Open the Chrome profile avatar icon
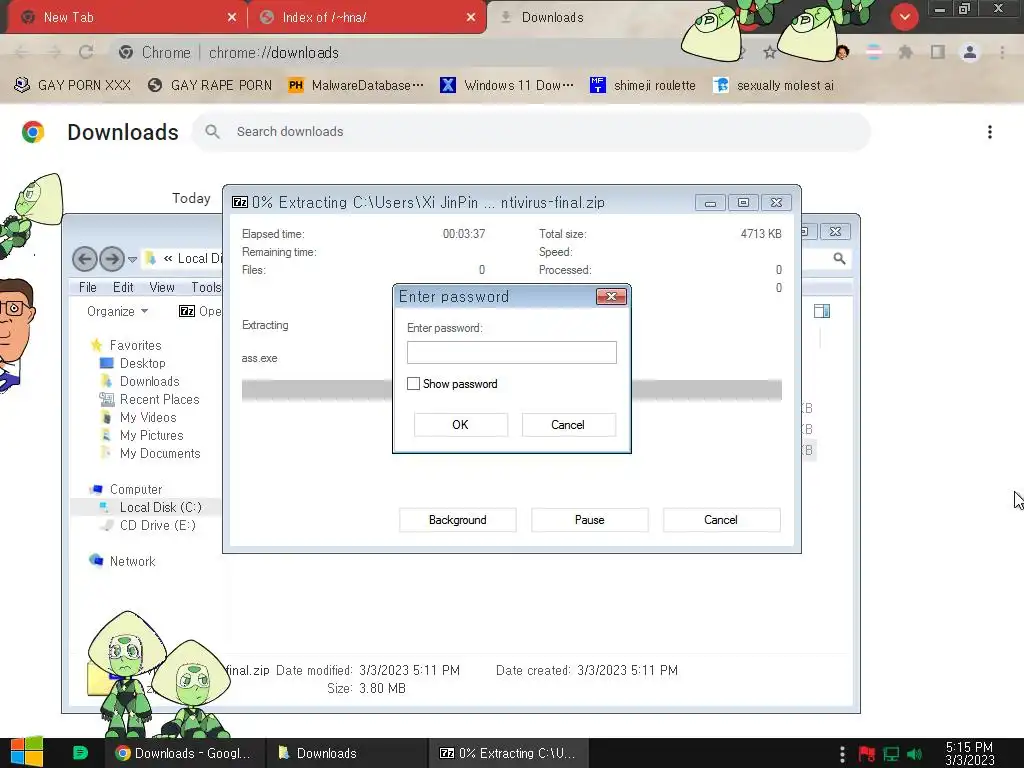This screenshot has width=1024, height=768. click(970, 52)
